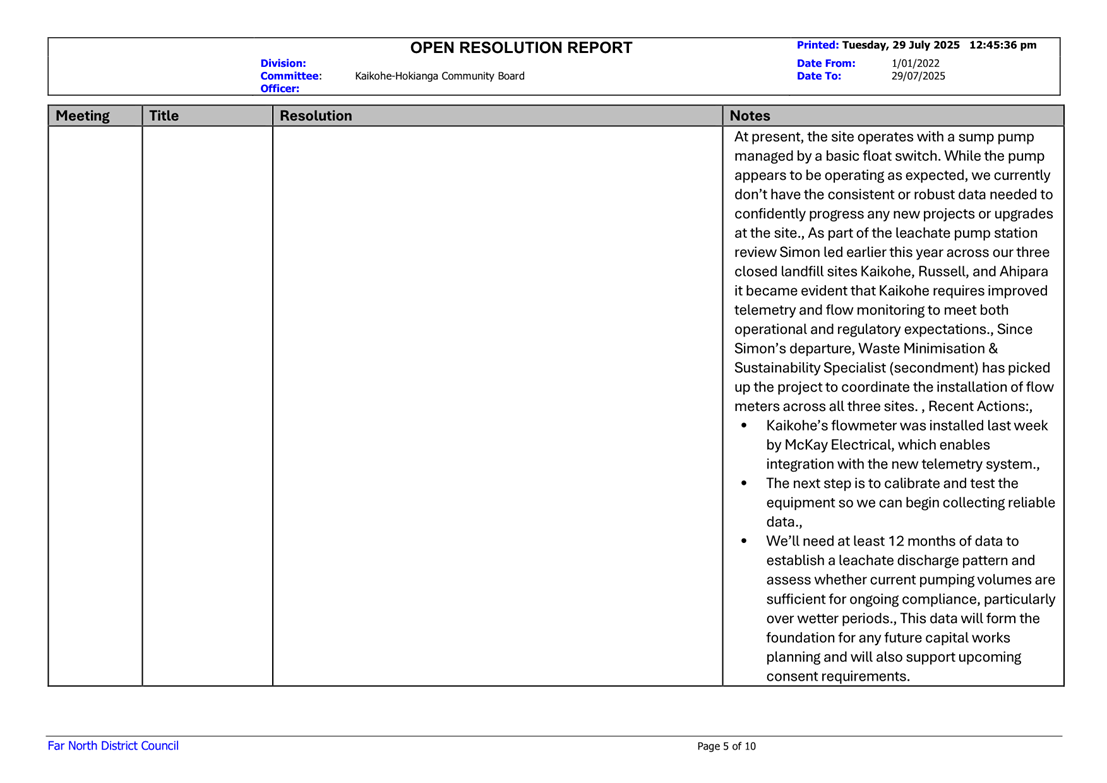Click the date value 29/07/2025
The width and height of the screenshot is (1107, 783).
[918, 76]
